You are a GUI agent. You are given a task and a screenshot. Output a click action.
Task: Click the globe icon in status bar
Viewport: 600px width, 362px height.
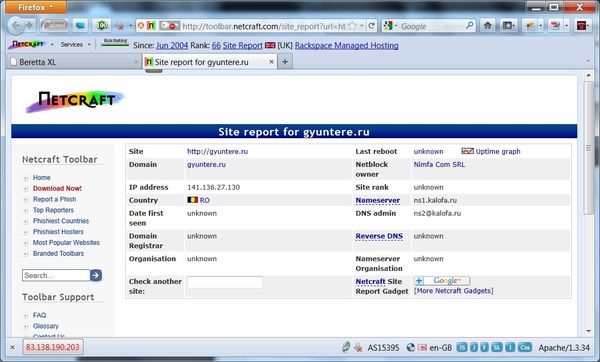(x=411, y=347)
